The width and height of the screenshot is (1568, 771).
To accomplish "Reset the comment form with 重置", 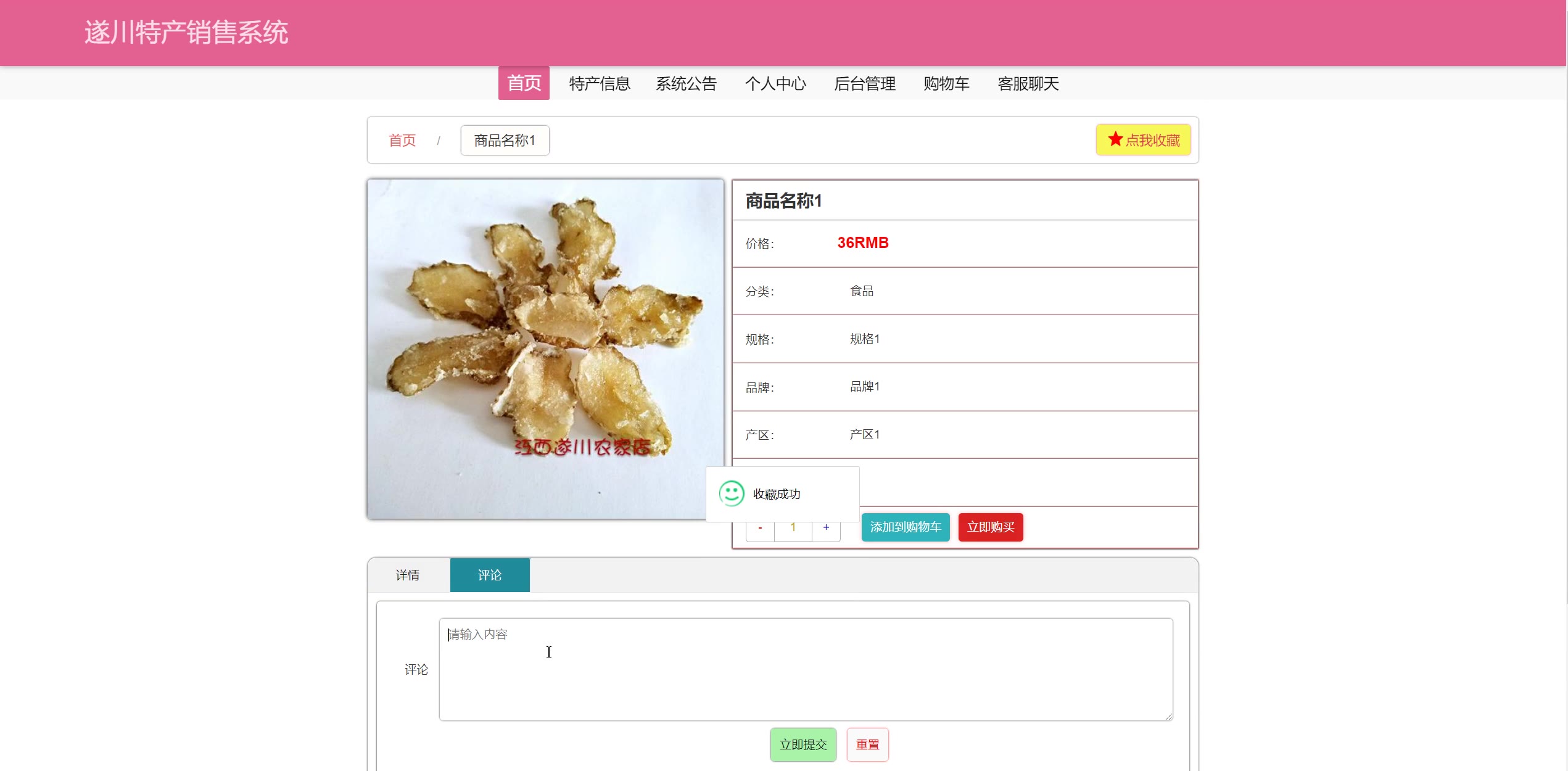I will tap(867, 744).
